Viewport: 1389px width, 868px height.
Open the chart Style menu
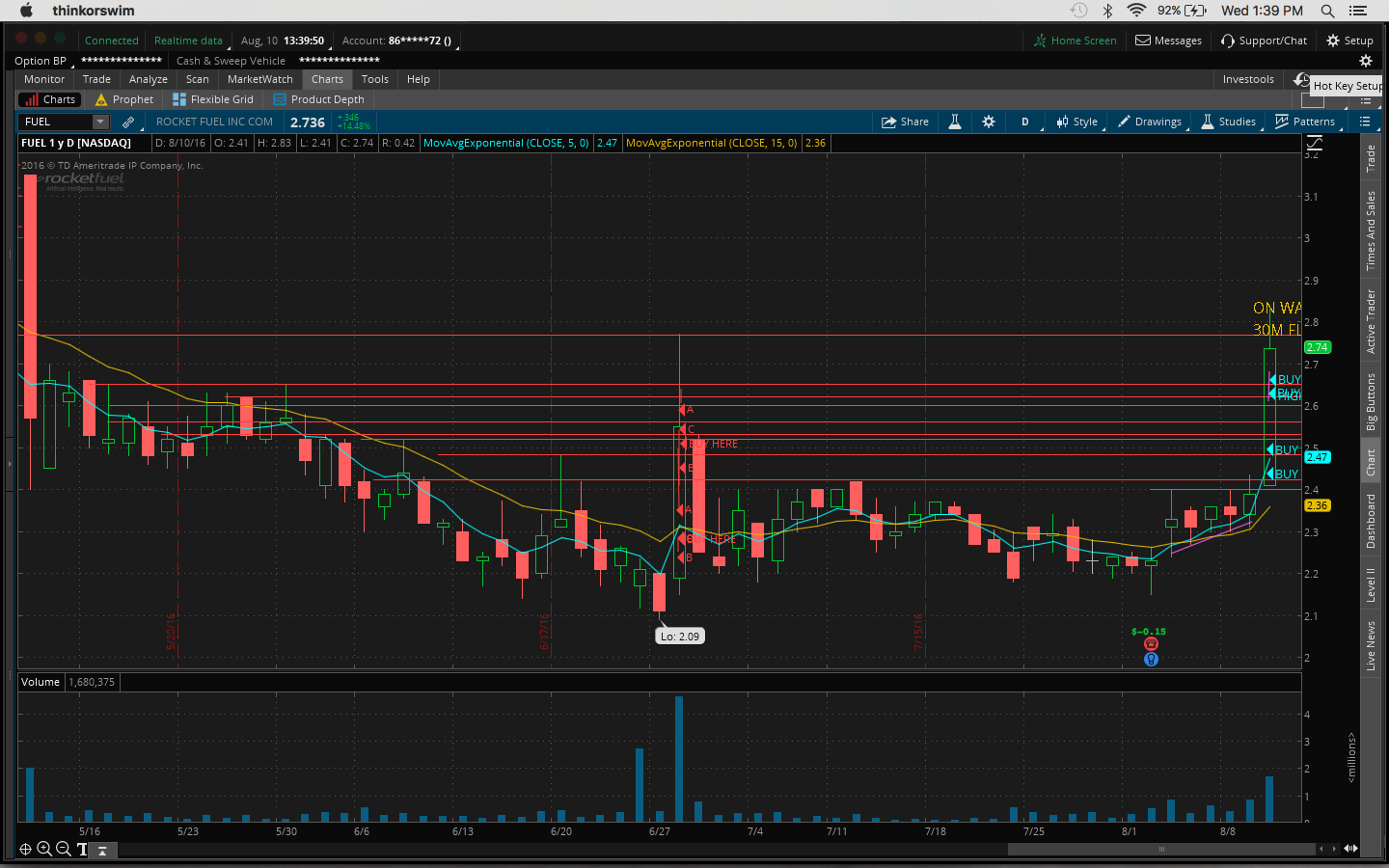click(x=1076, y=122)
